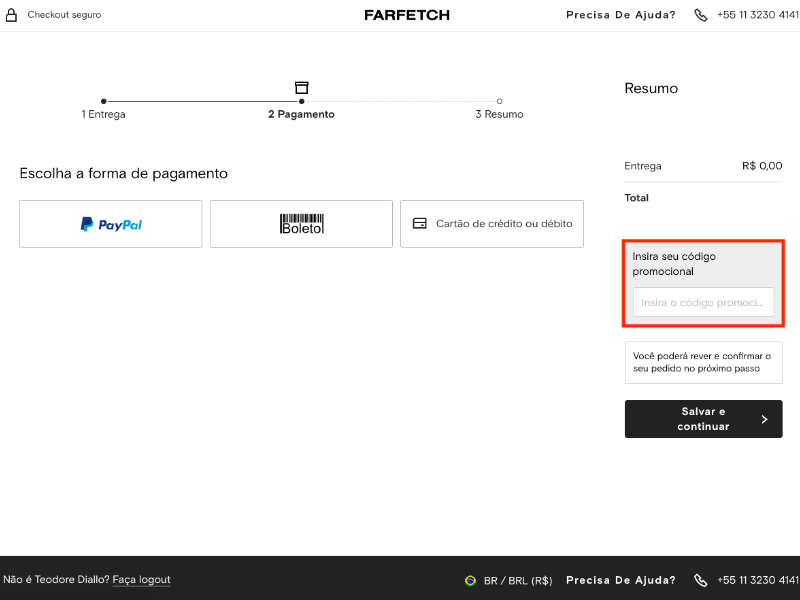Click the Total label in summary
Viewport: 800px width, 600px height.
tap(637, 198)
